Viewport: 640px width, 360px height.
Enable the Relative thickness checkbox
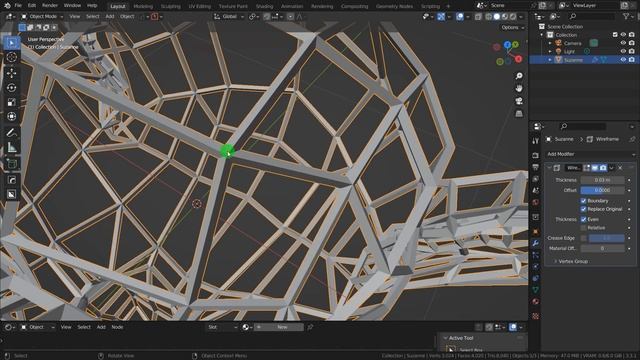(x=583, y=228)
